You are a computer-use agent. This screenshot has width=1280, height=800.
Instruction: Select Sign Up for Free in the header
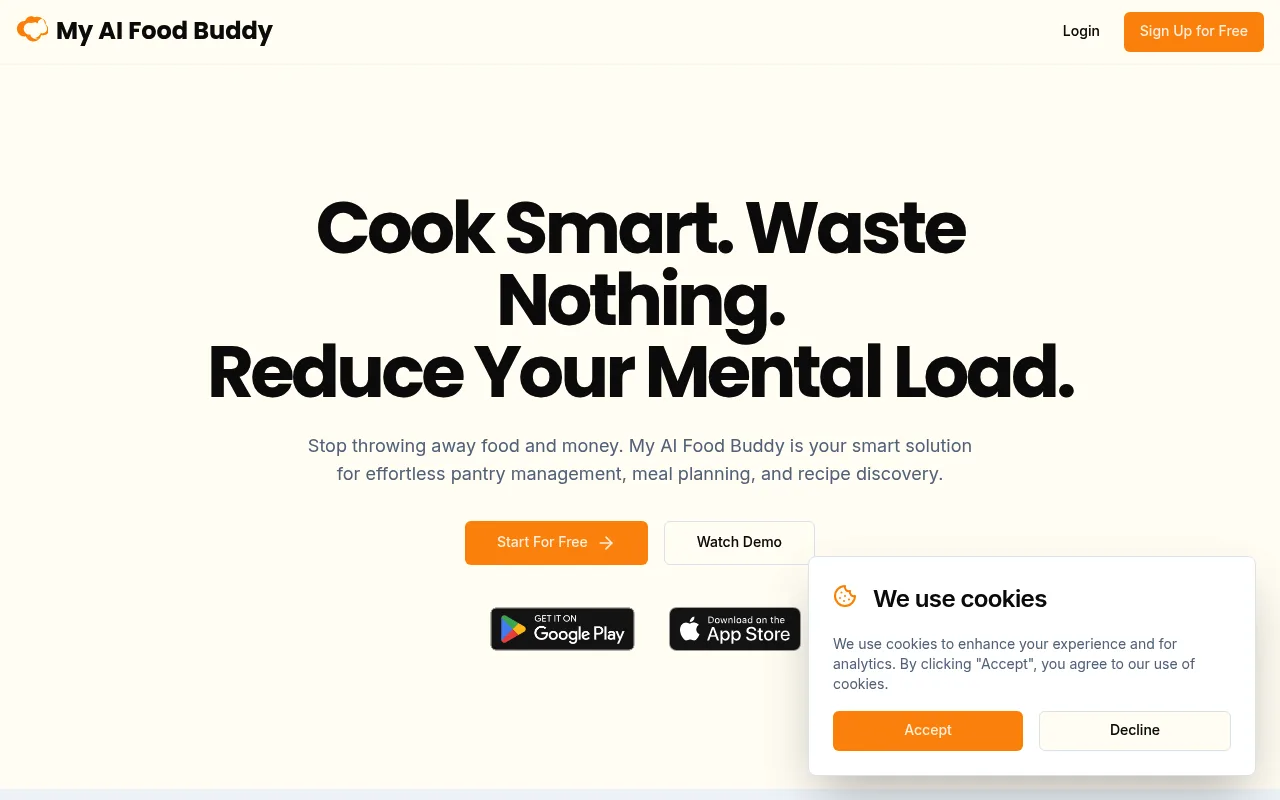point(1194,32)
